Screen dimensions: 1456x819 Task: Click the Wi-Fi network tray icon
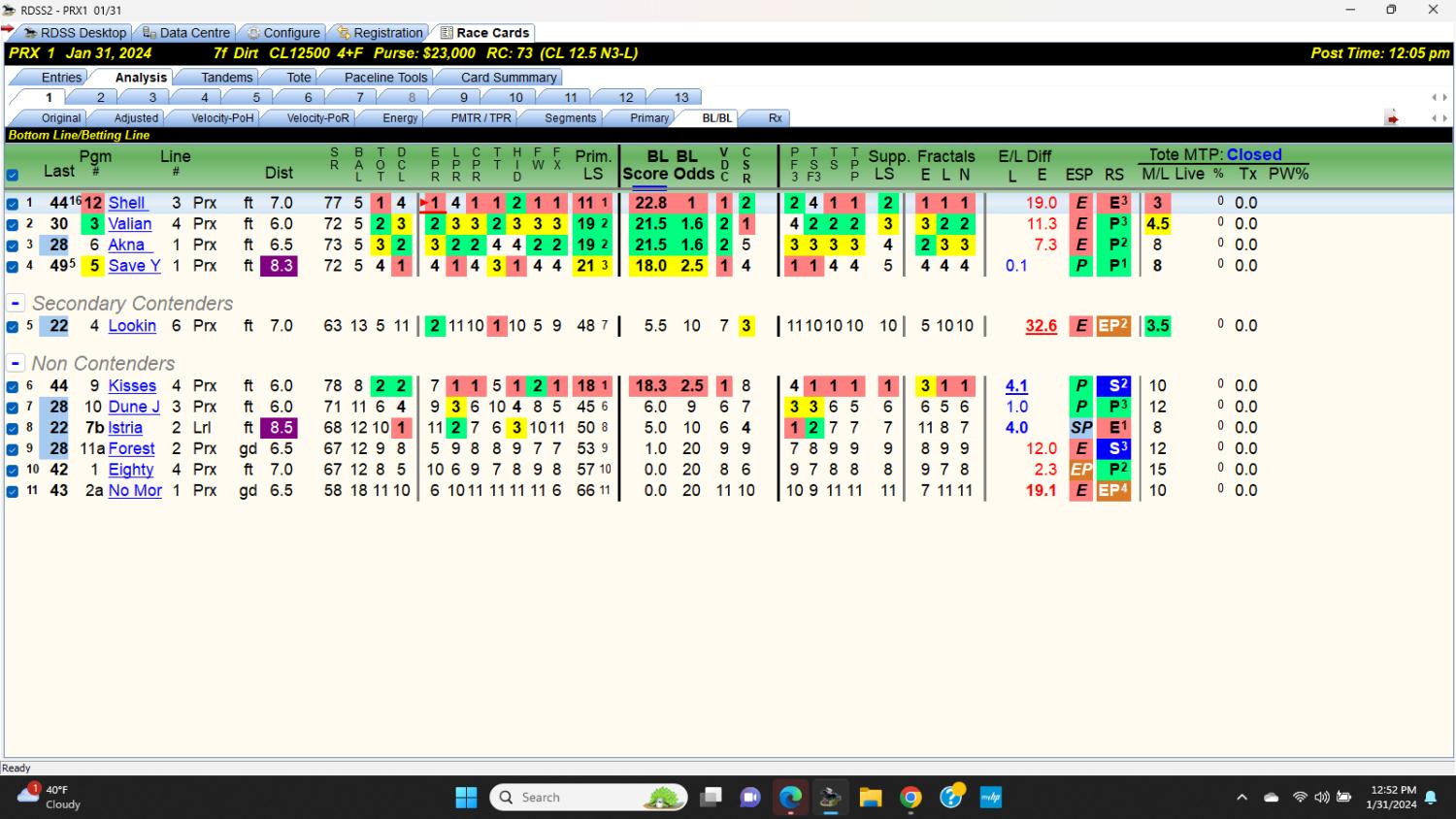(x=1300, y=798)
